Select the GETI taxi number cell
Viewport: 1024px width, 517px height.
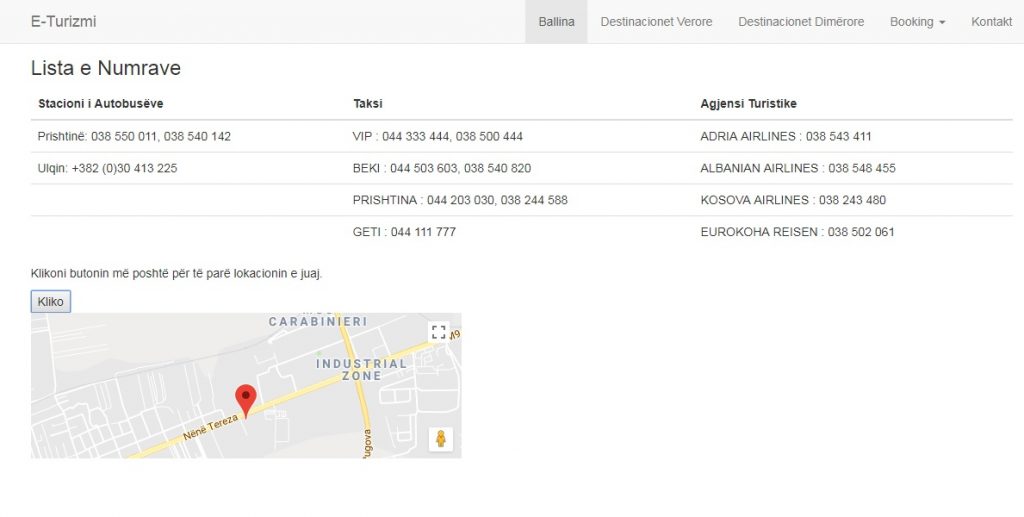tap(520, 232)
